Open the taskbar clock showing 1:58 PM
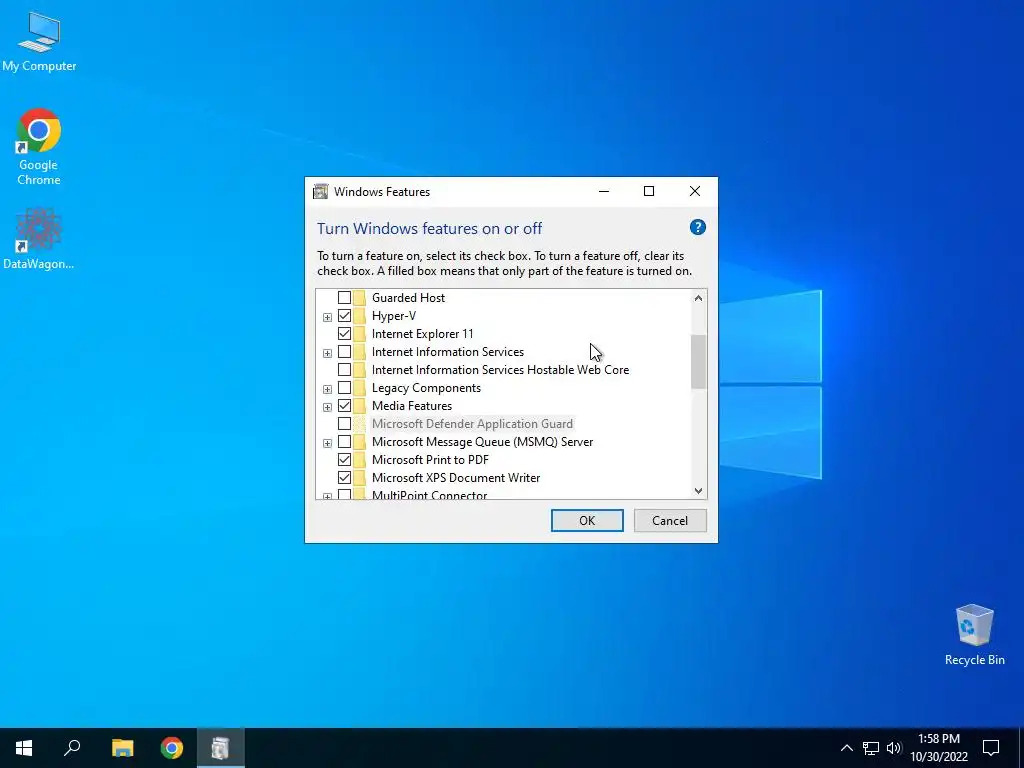Image resolution: width=1024 pixels, height=768 pixels. click(x=939, y=748)
